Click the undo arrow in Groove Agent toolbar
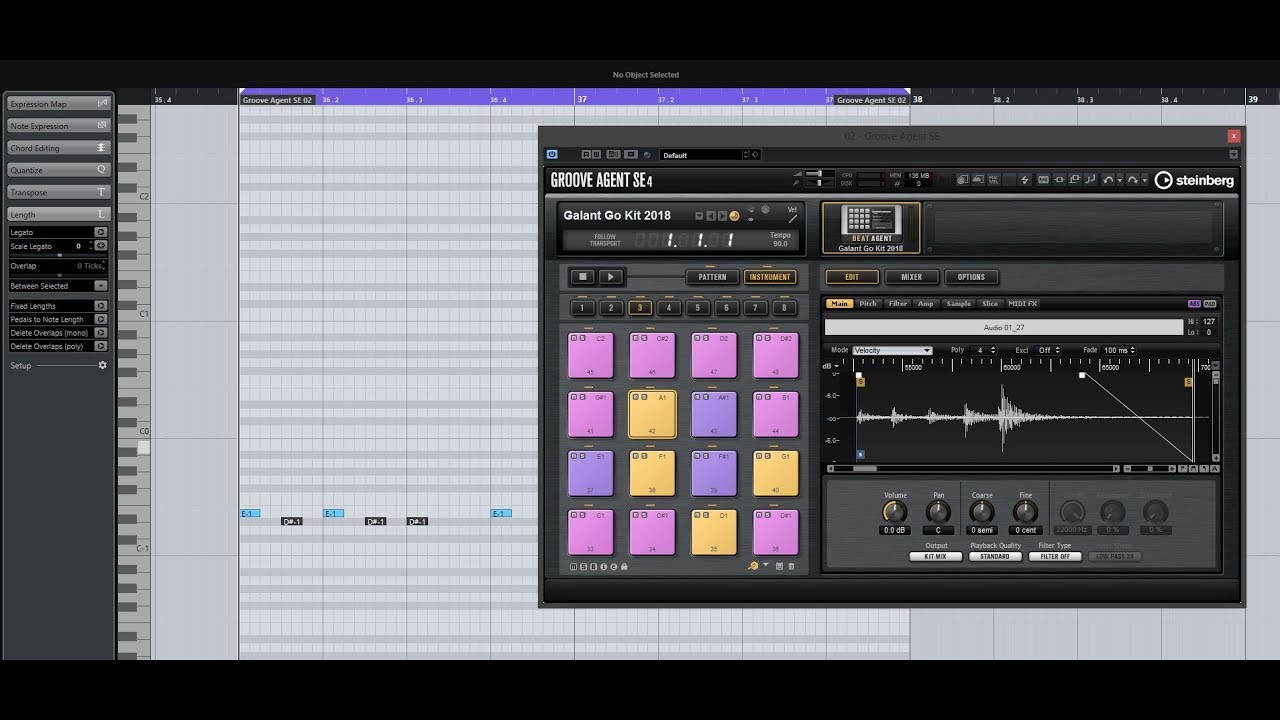The image size is (1280, 720). tap(1108, 180)
